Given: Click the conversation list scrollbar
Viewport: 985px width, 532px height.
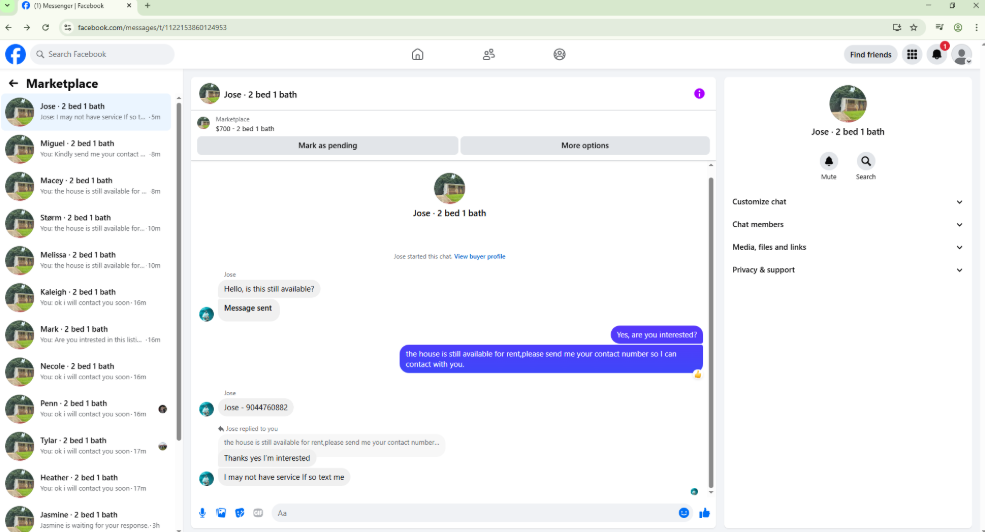Looking at the screenshot, I should [178, 270].
